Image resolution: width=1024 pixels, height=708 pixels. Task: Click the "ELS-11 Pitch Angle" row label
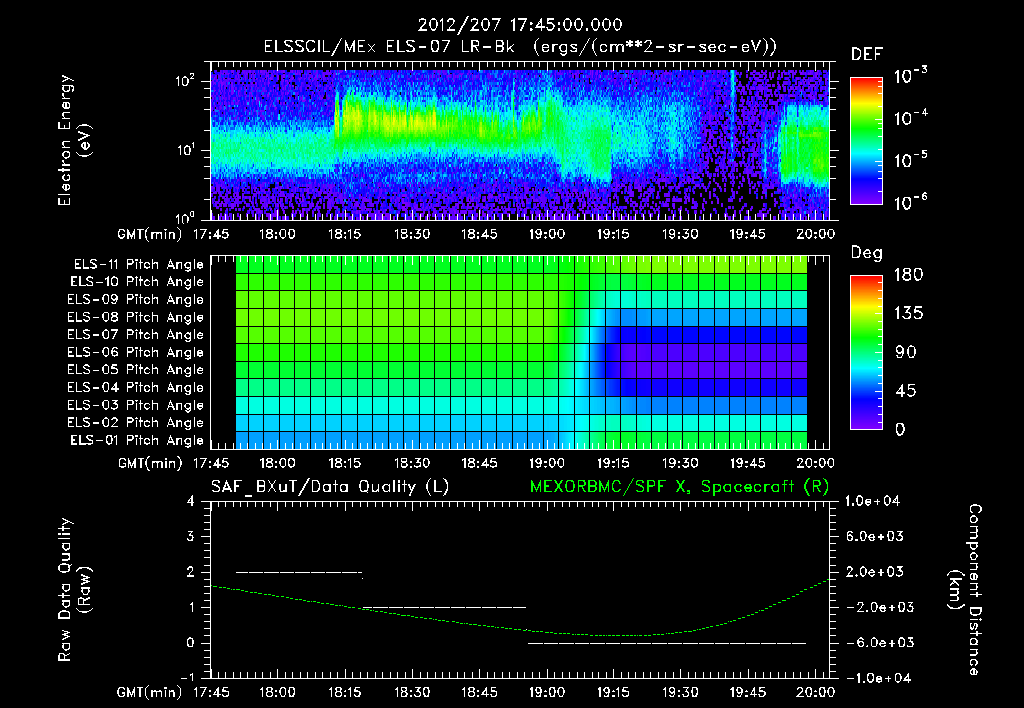tap(138, 265)
